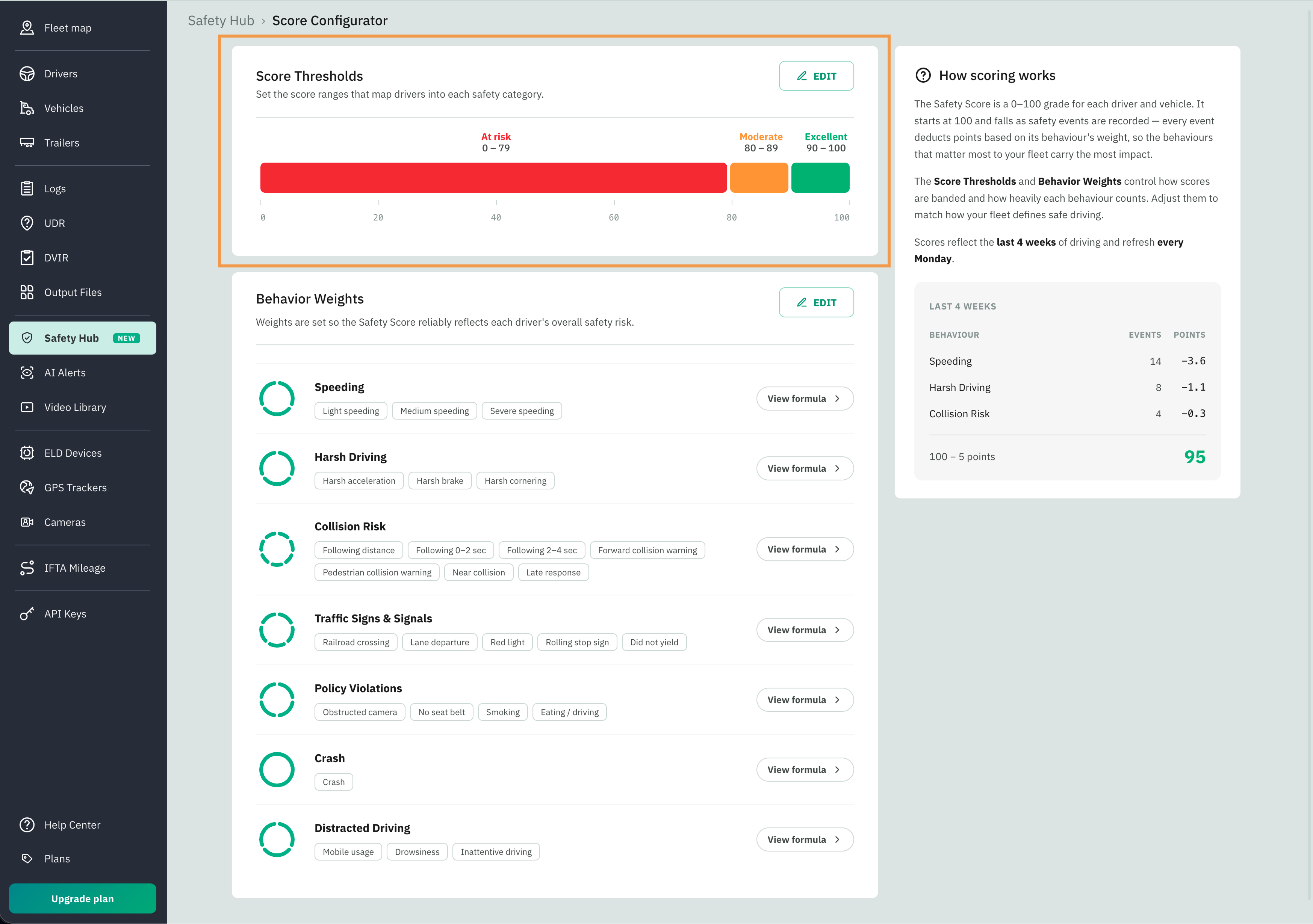The height and width of the screenshot is (924, 1313).
Task: Click the orange Moderate threshold bar
Action: [759, 178]
